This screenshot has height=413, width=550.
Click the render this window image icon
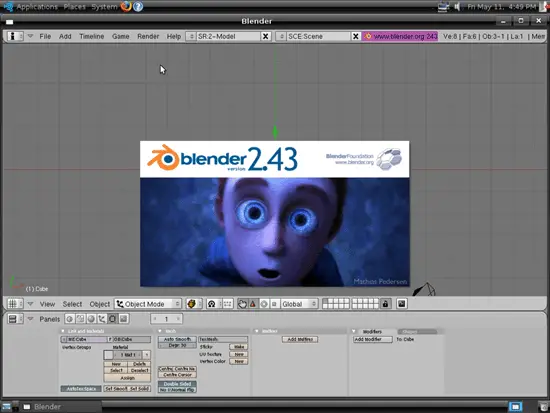pos(402,304)
